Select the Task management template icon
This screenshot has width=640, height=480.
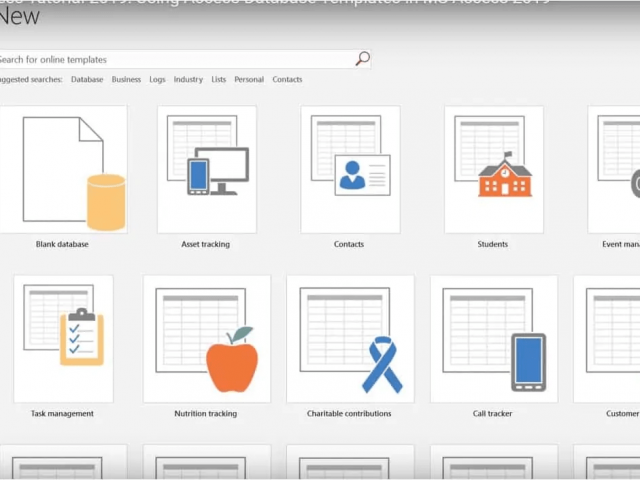pos(63,339)
